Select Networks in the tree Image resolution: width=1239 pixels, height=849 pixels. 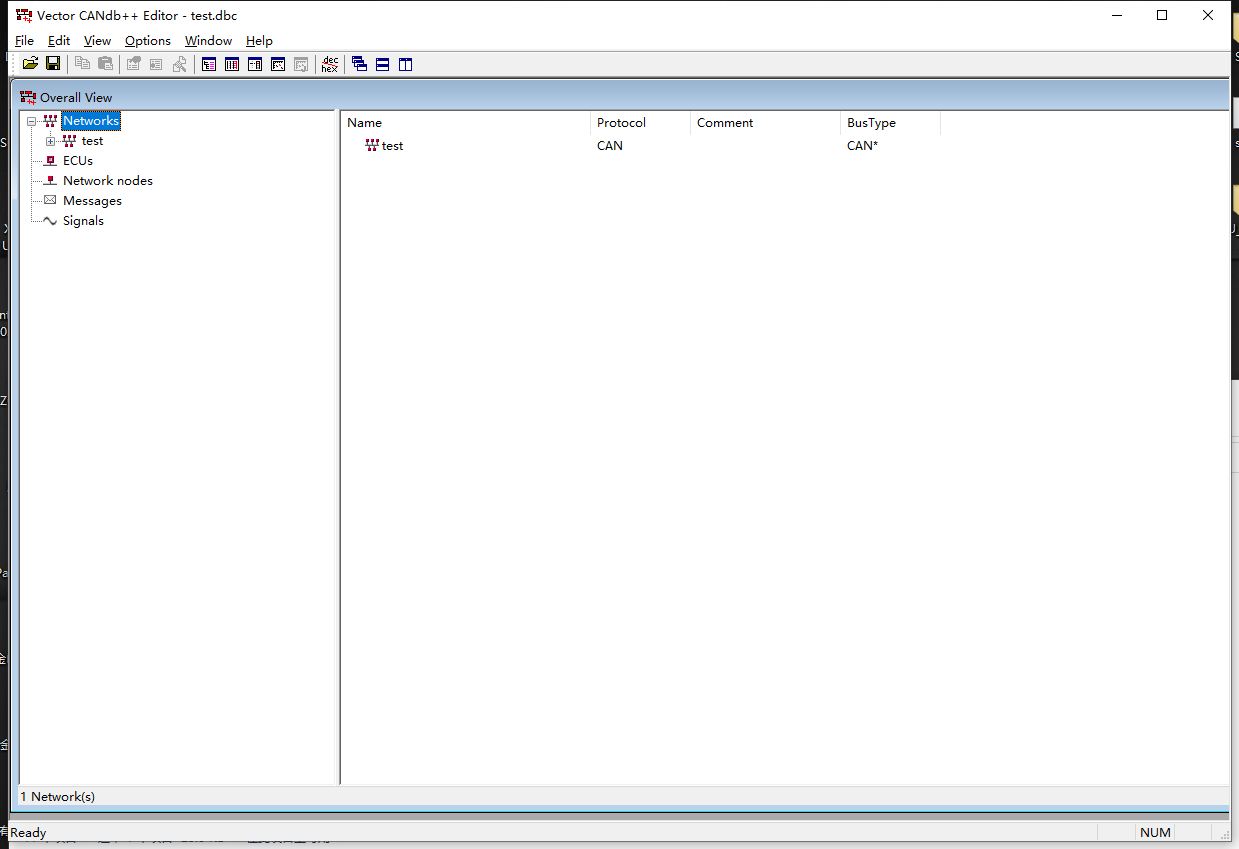tap(91, 121)
